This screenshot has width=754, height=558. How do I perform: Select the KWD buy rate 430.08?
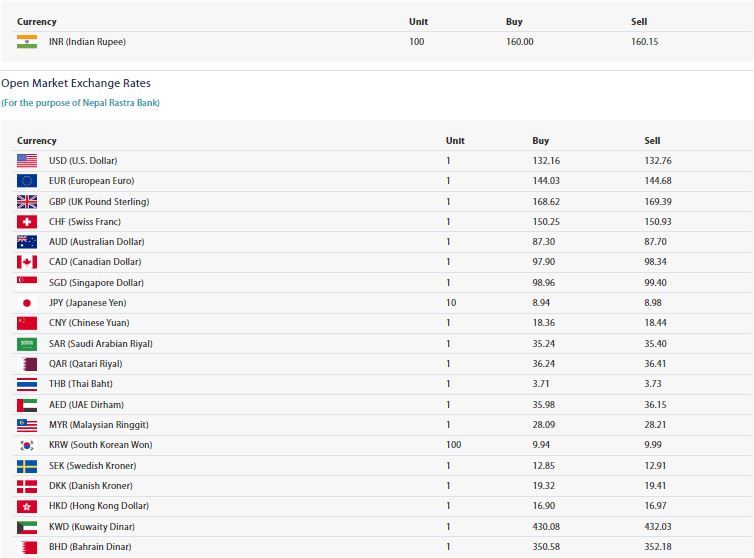[547, 527]
